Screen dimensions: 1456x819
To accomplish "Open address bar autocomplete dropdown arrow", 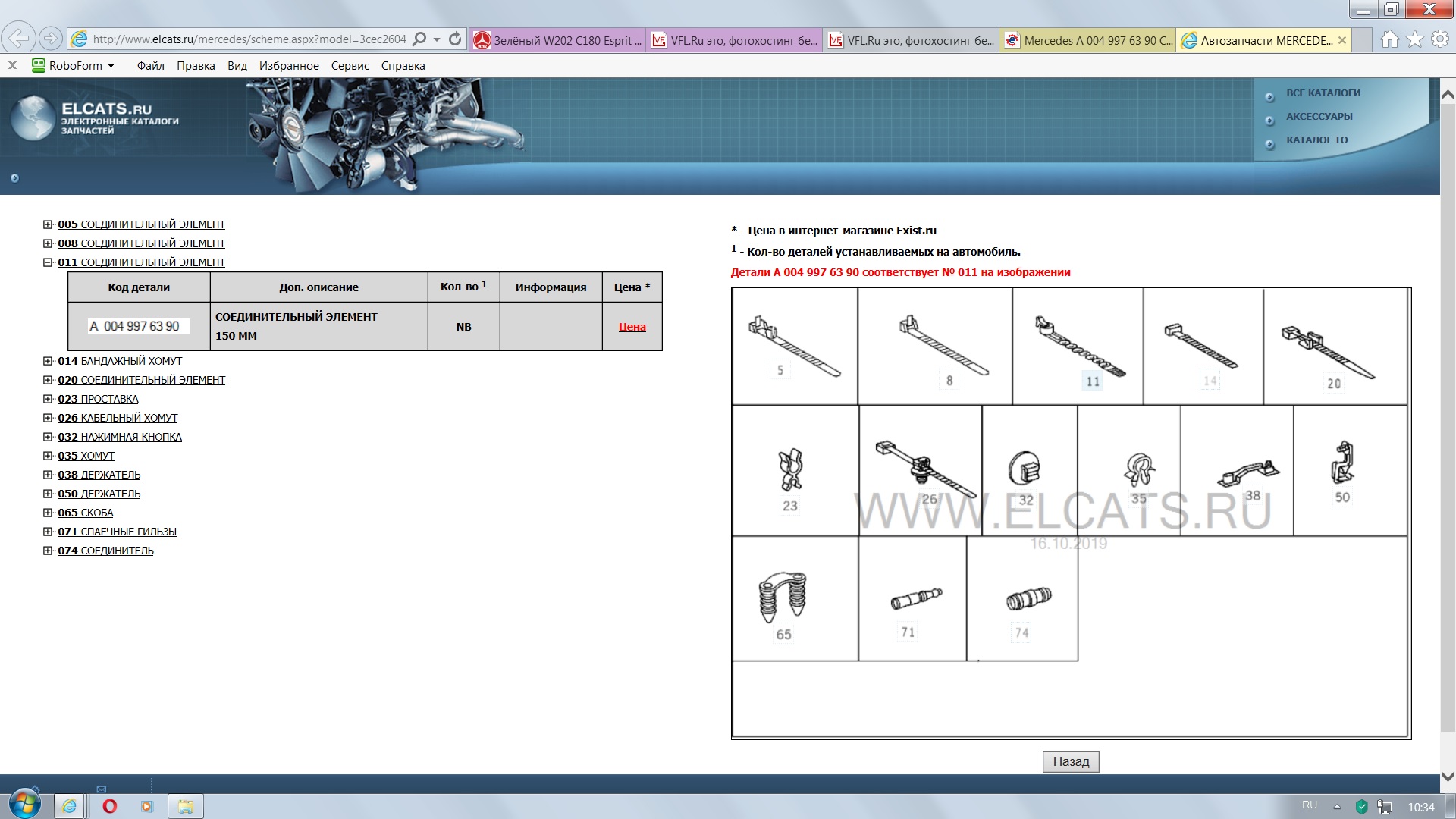I will click(437, 39).
